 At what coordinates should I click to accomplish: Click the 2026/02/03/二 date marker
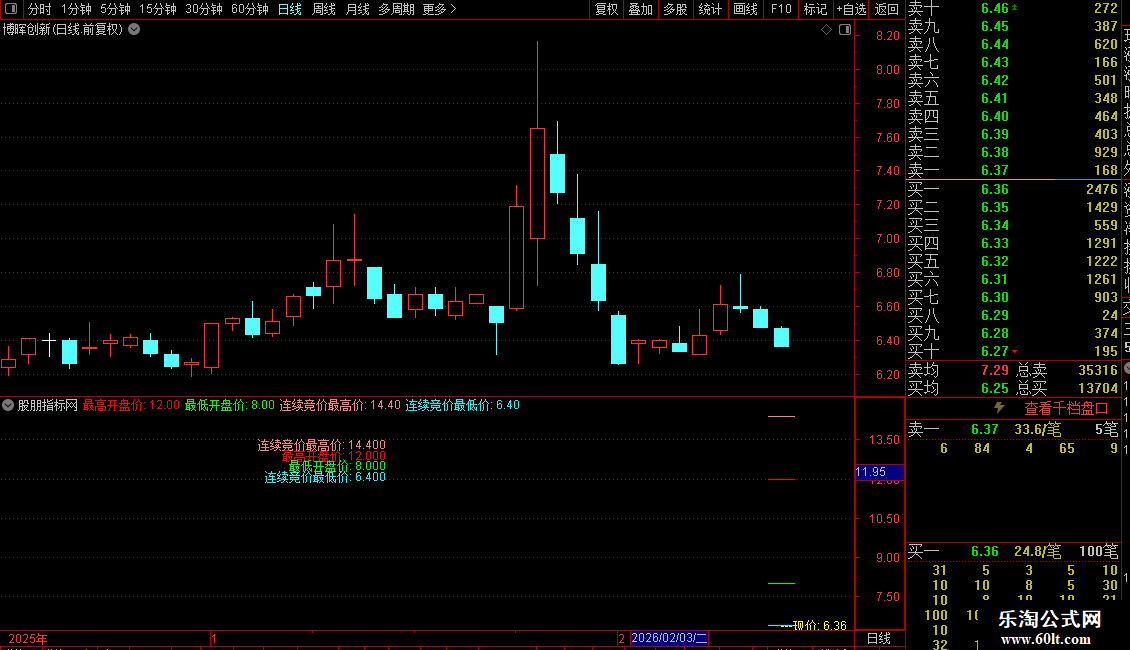669,638
